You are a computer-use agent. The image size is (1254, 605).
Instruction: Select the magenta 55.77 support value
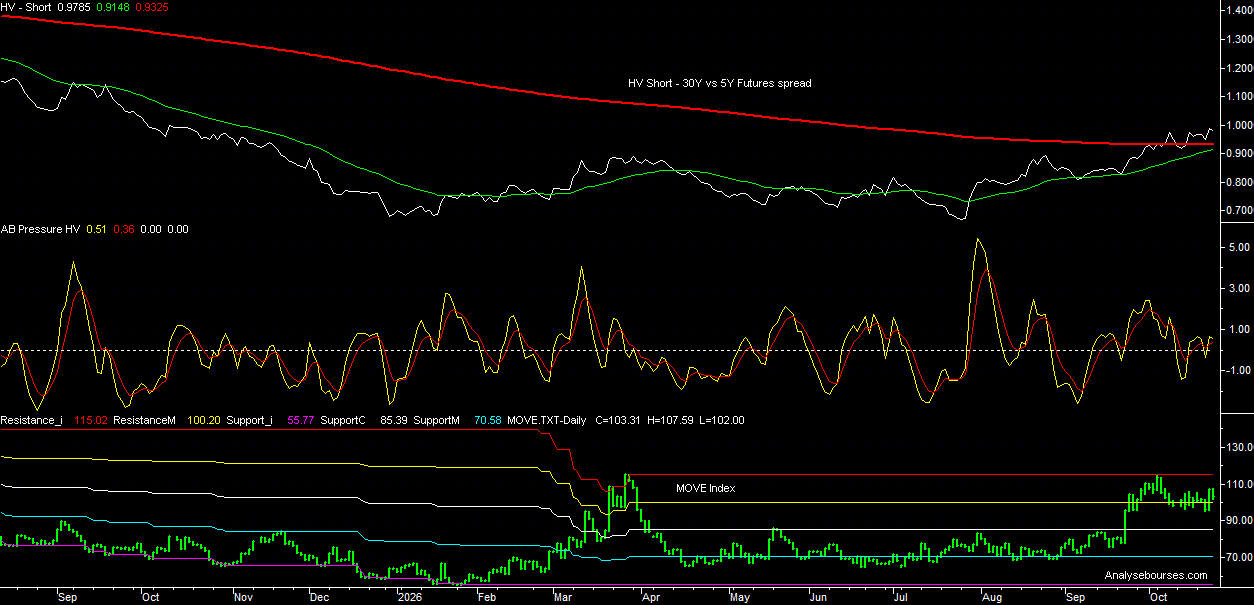303,420
